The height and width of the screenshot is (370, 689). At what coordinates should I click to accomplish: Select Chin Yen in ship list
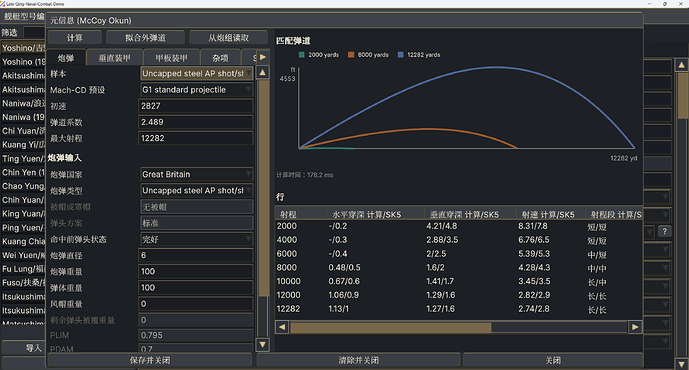[23, 173]
